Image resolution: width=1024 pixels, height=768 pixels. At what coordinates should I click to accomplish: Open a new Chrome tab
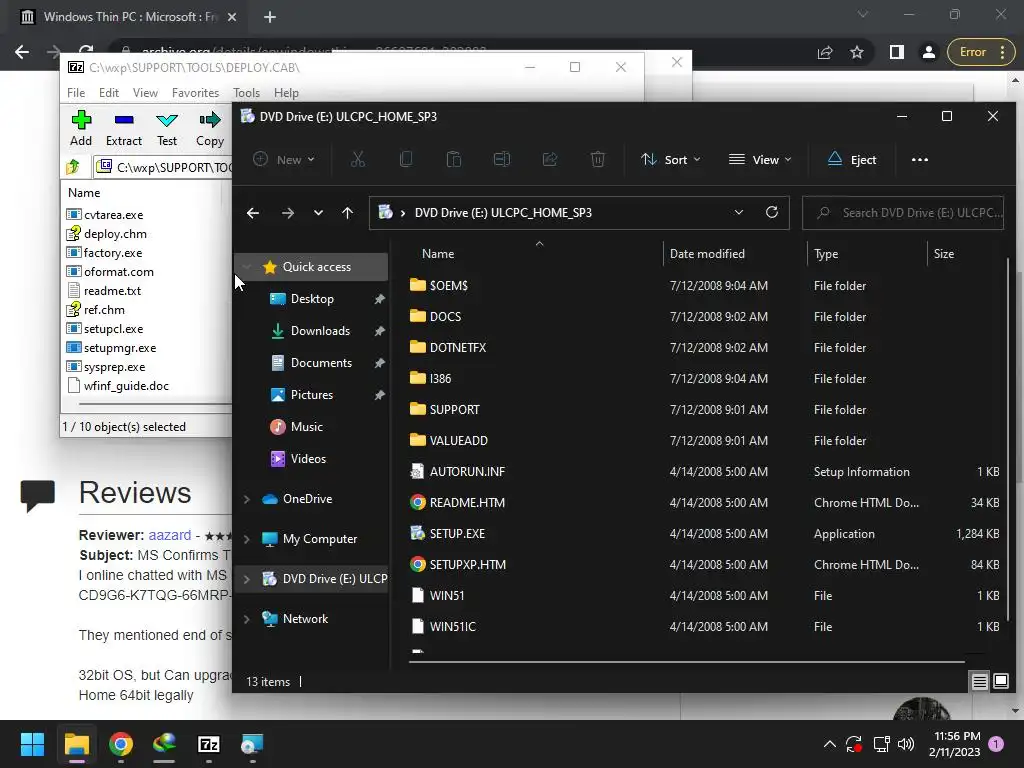270,17
